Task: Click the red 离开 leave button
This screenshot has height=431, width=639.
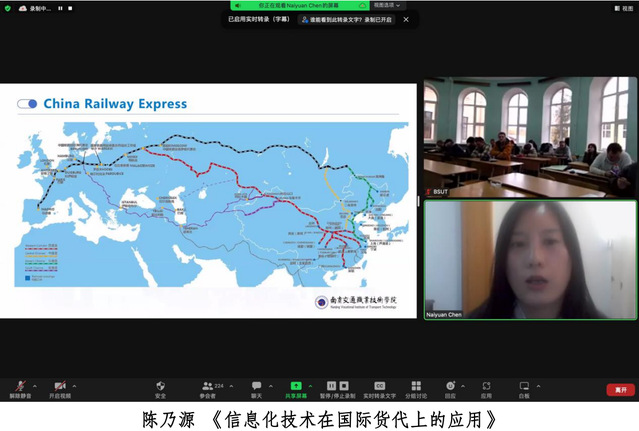Action: click(x=620, y=390)
